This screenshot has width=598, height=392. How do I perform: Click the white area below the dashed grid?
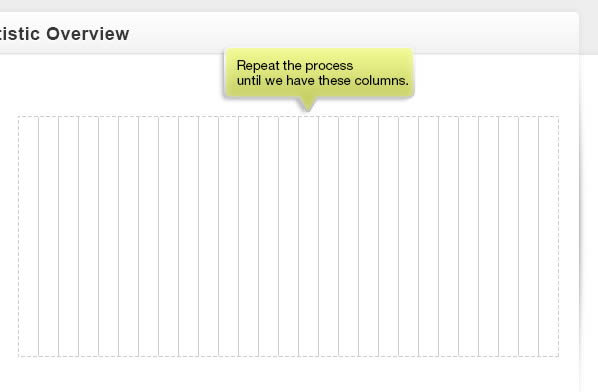coord(288,374)
